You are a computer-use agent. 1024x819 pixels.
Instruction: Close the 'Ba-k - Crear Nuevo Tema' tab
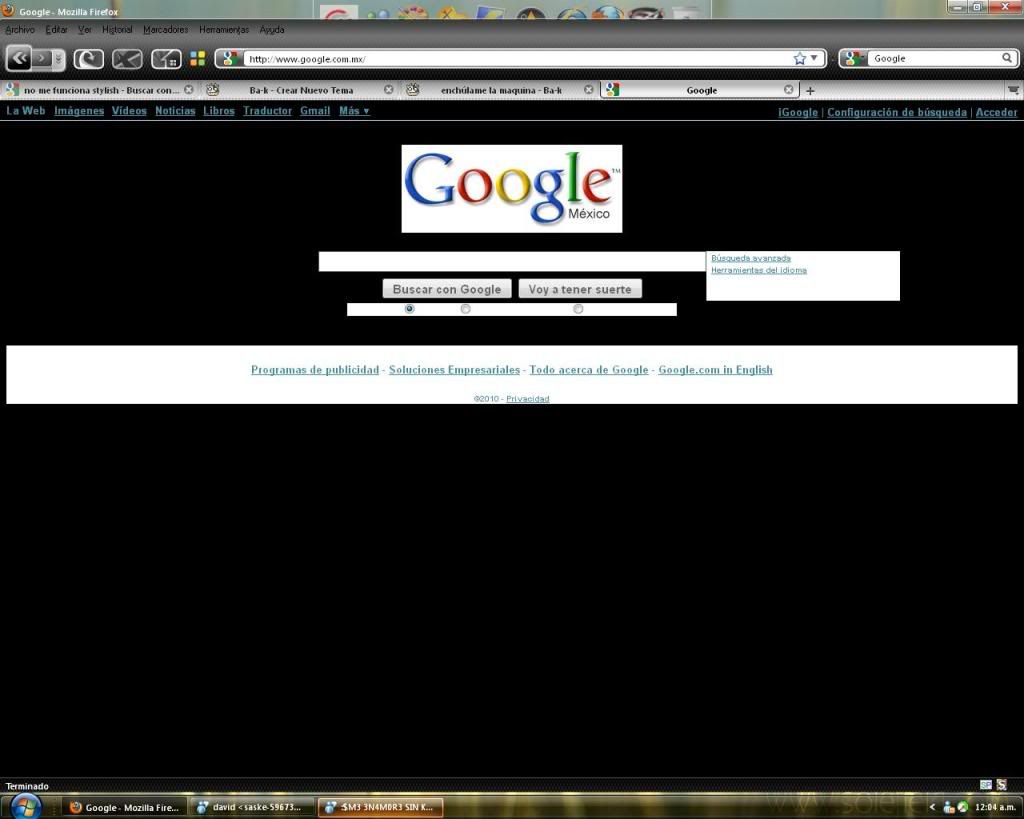tap(389, 89)
